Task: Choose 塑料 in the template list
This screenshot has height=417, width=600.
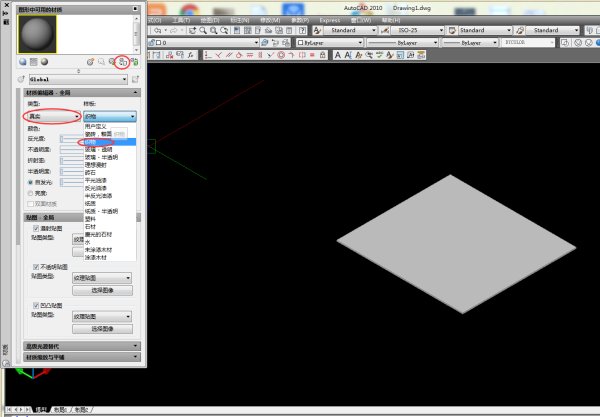Action: click(109, 219)
